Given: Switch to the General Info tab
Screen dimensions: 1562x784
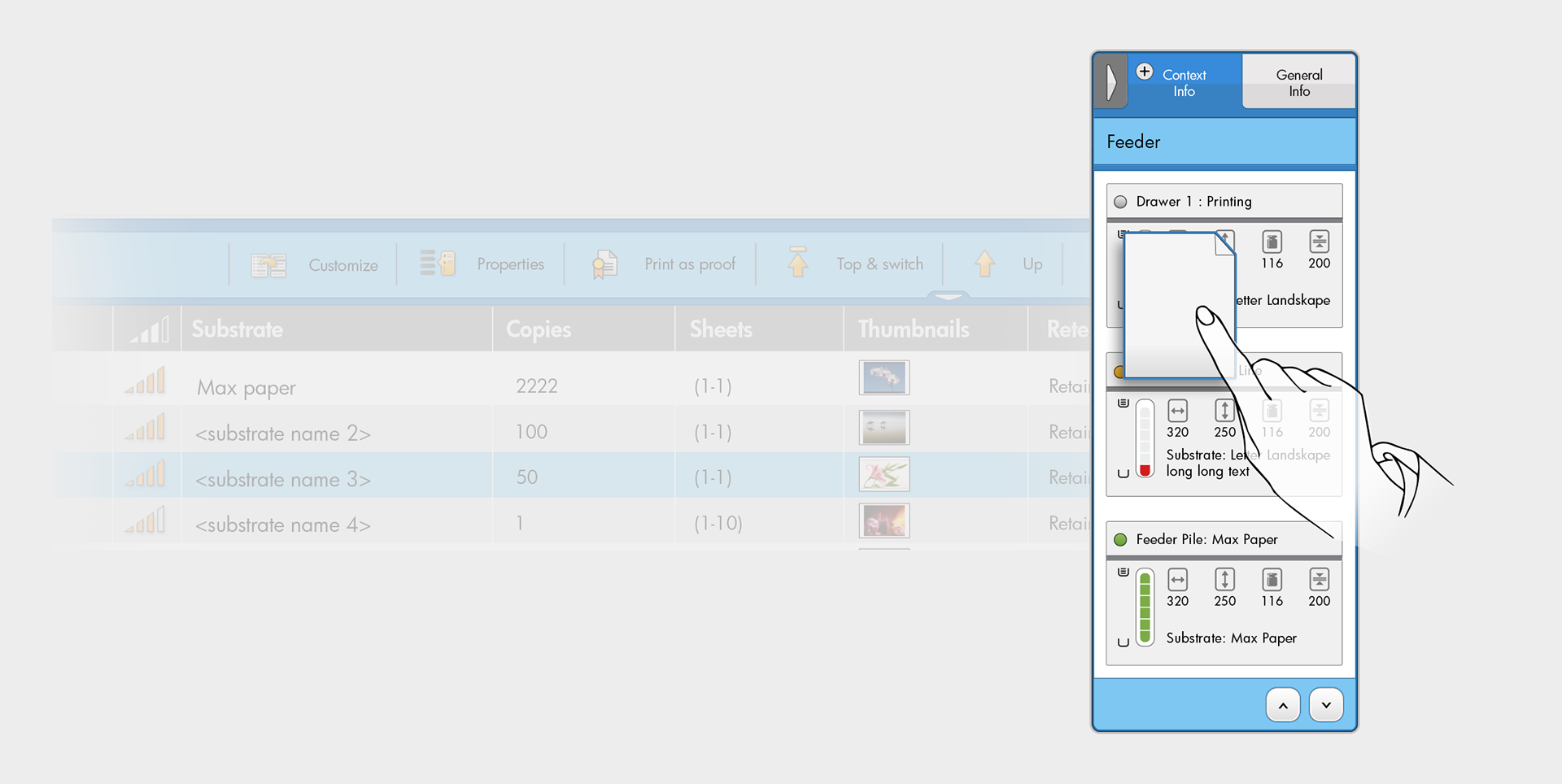Looking at the screenshot, I should point(1299,82).
